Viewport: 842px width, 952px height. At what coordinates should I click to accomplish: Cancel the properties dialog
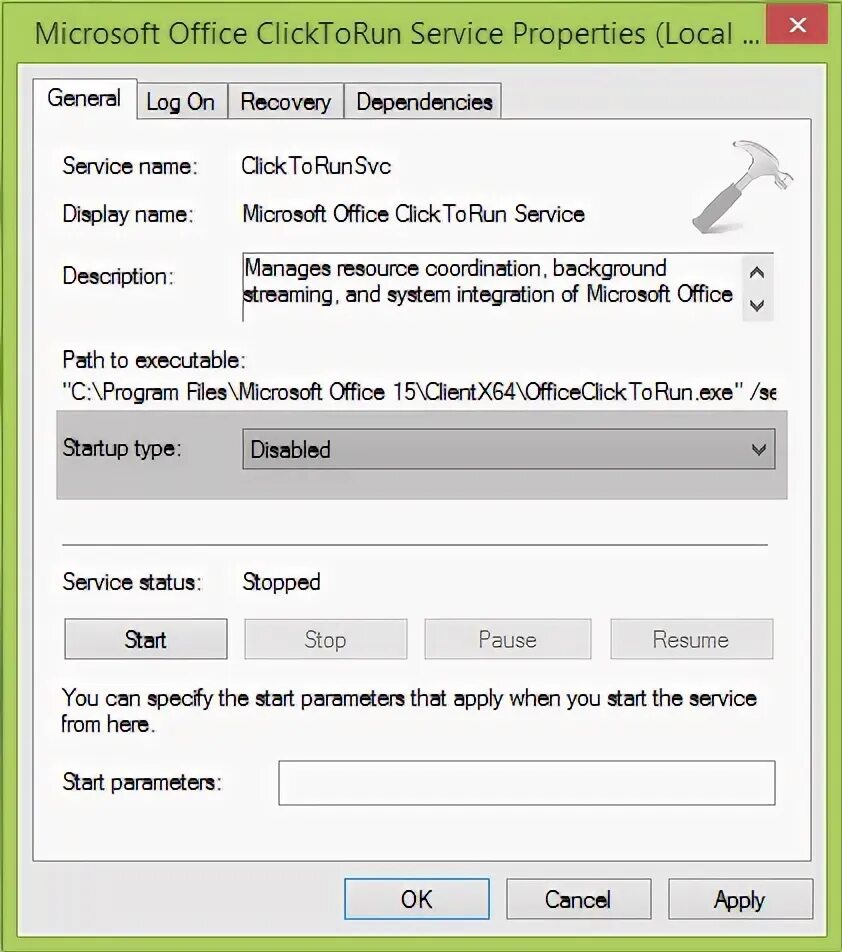click(578, 899)
